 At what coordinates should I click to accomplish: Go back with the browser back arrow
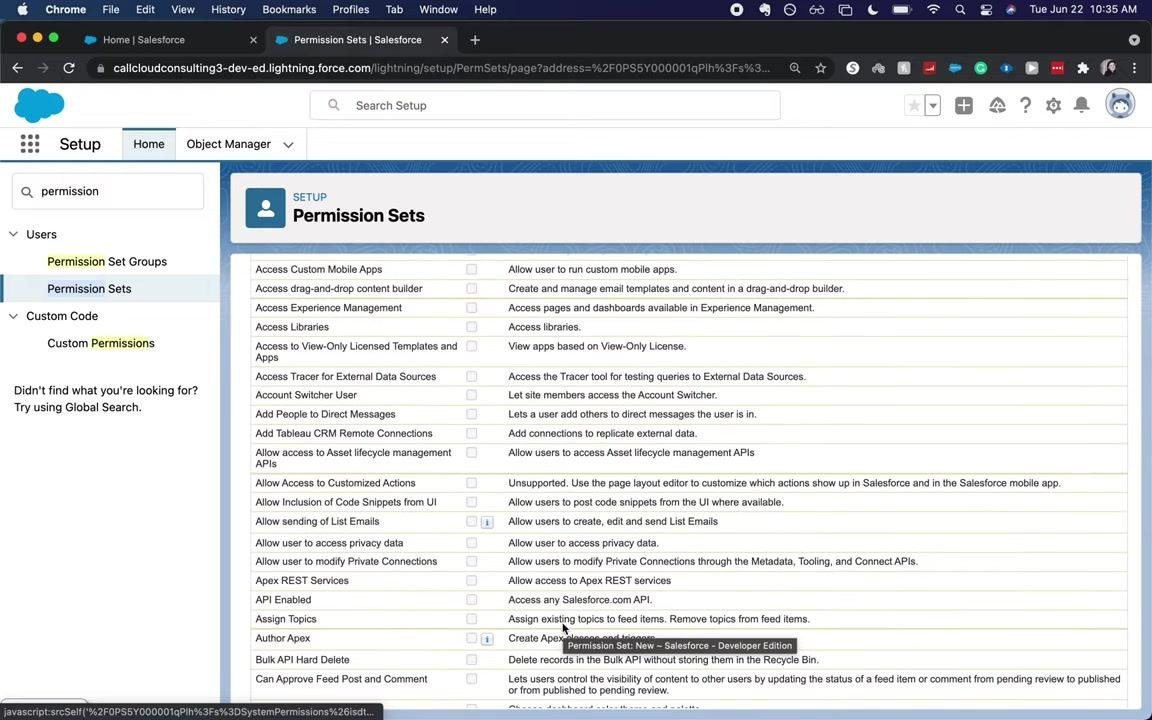[18, 68]
